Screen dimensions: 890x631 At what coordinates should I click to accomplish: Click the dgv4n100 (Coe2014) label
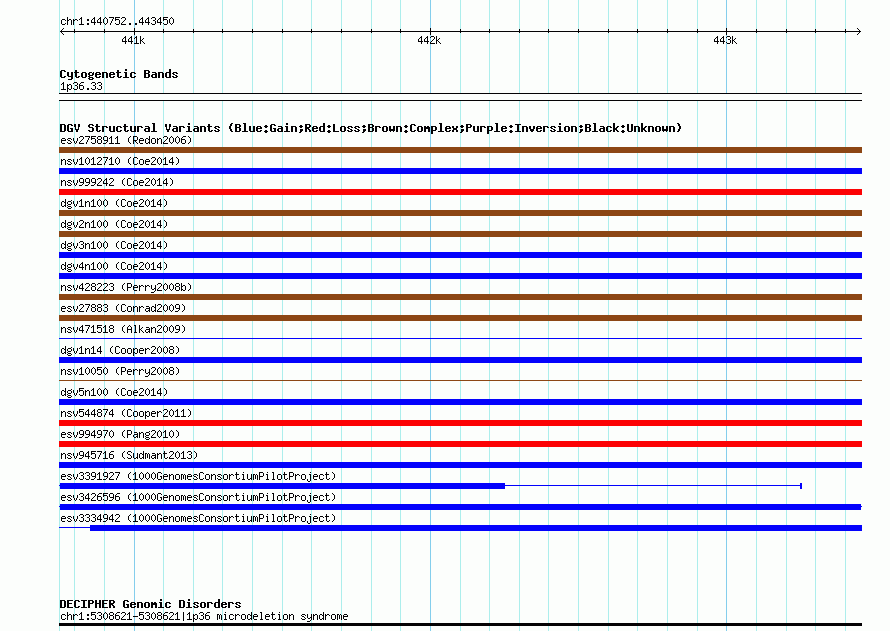114,266
